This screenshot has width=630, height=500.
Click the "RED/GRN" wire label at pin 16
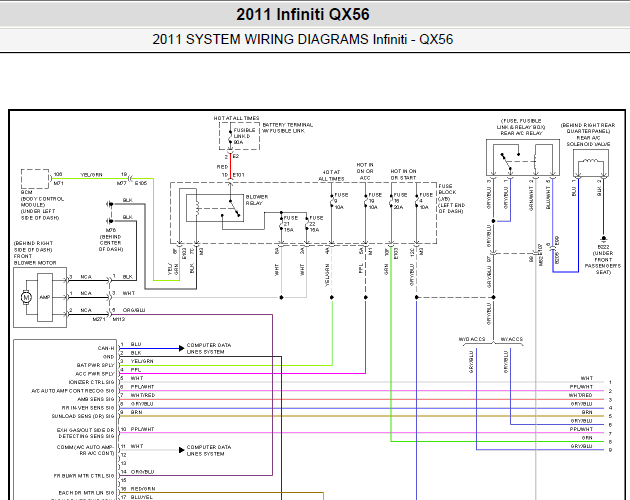pos(143,489)
